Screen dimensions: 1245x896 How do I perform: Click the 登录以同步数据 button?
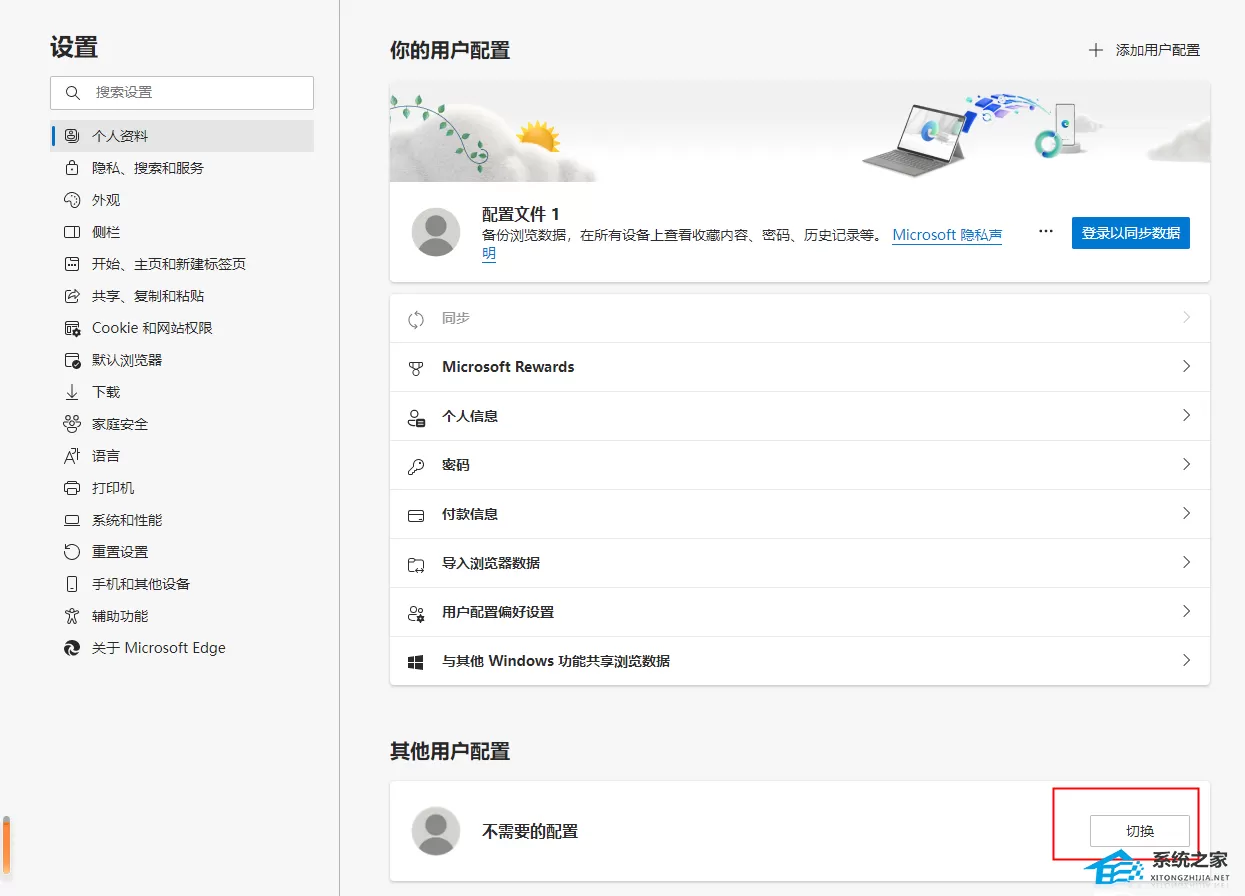(1131, 233)
